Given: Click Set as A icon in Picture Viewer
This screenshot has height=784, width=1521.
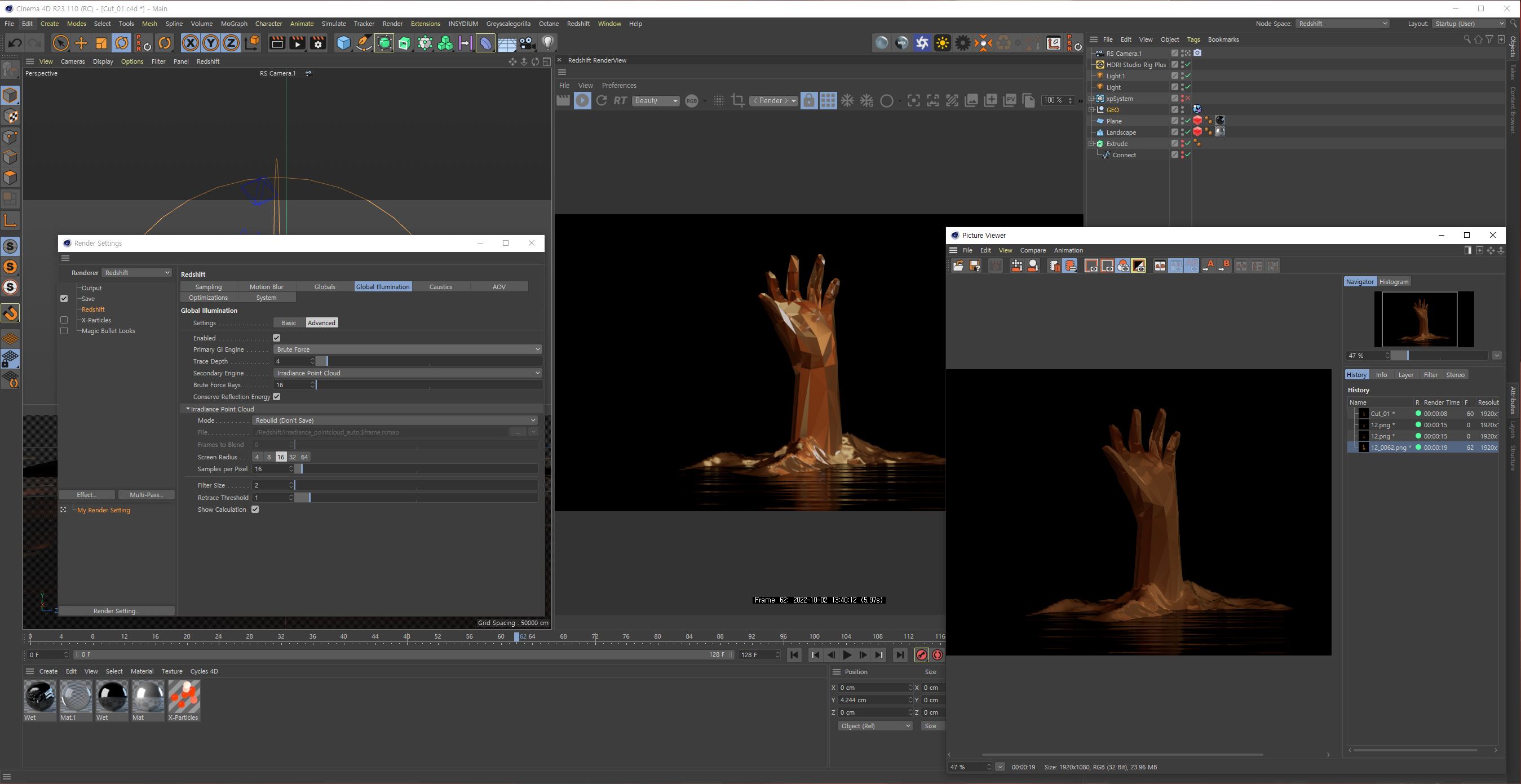Looking at the screenshot, I should (1208, 266).
